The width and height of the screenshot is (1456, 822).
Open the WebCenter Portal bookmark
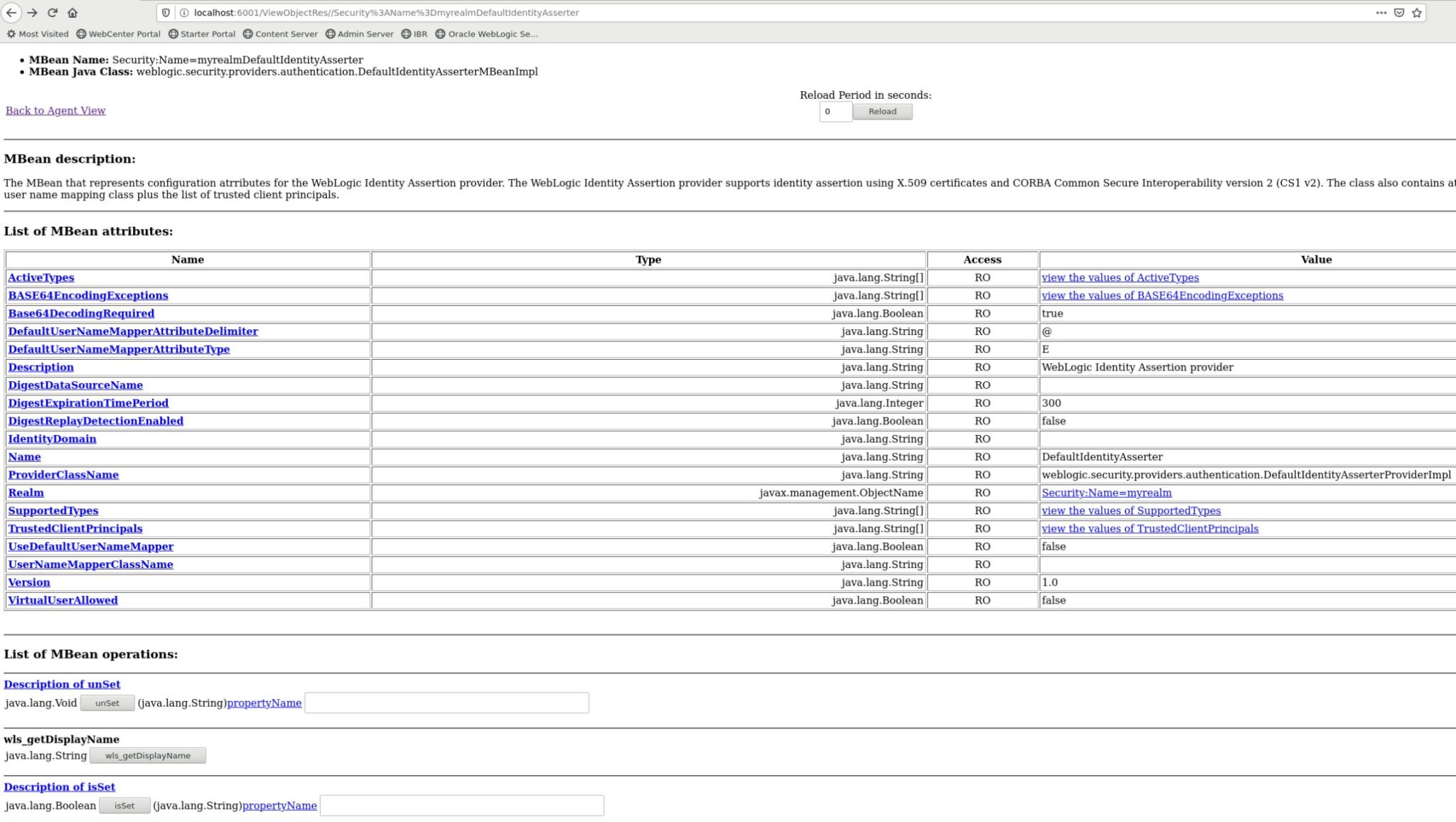(118, 33)
